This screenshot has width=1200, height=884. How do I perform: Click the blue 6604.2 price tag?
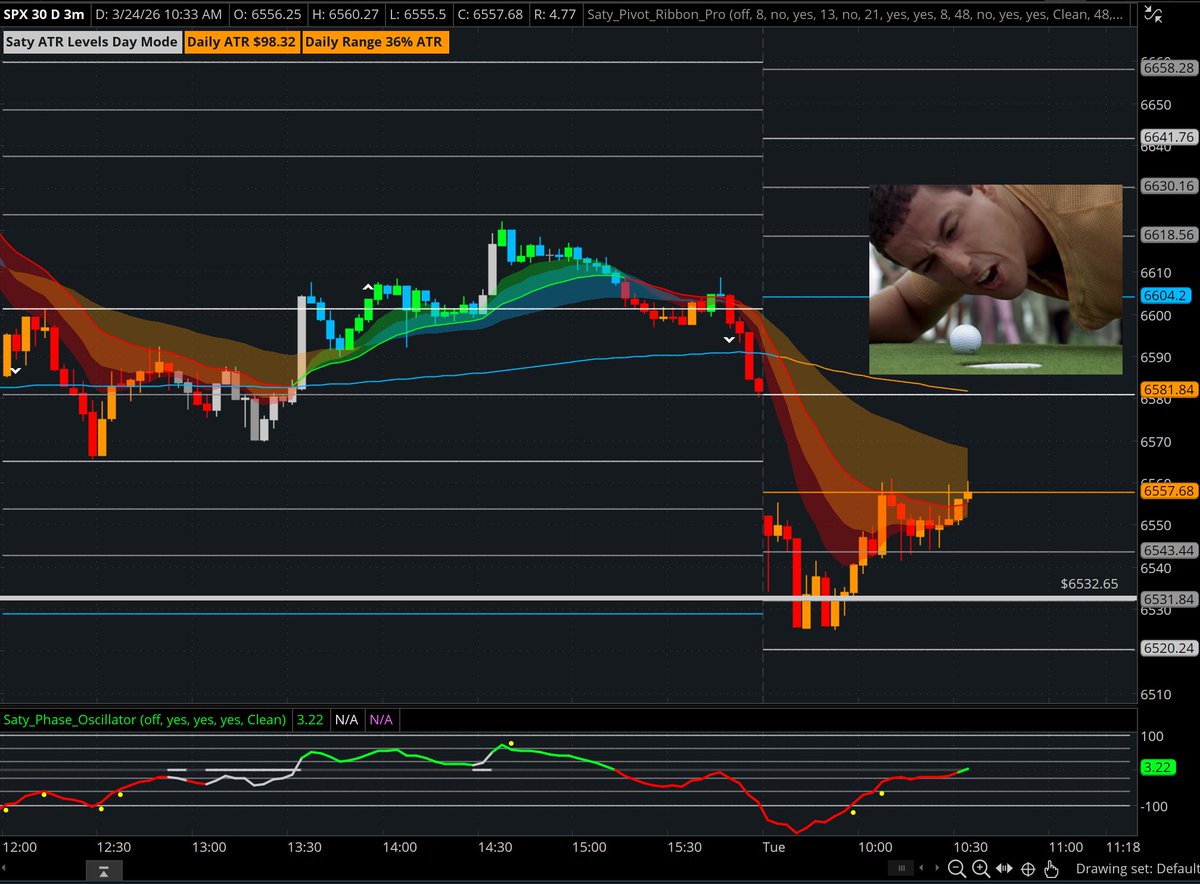click(x=1165, y=296)
